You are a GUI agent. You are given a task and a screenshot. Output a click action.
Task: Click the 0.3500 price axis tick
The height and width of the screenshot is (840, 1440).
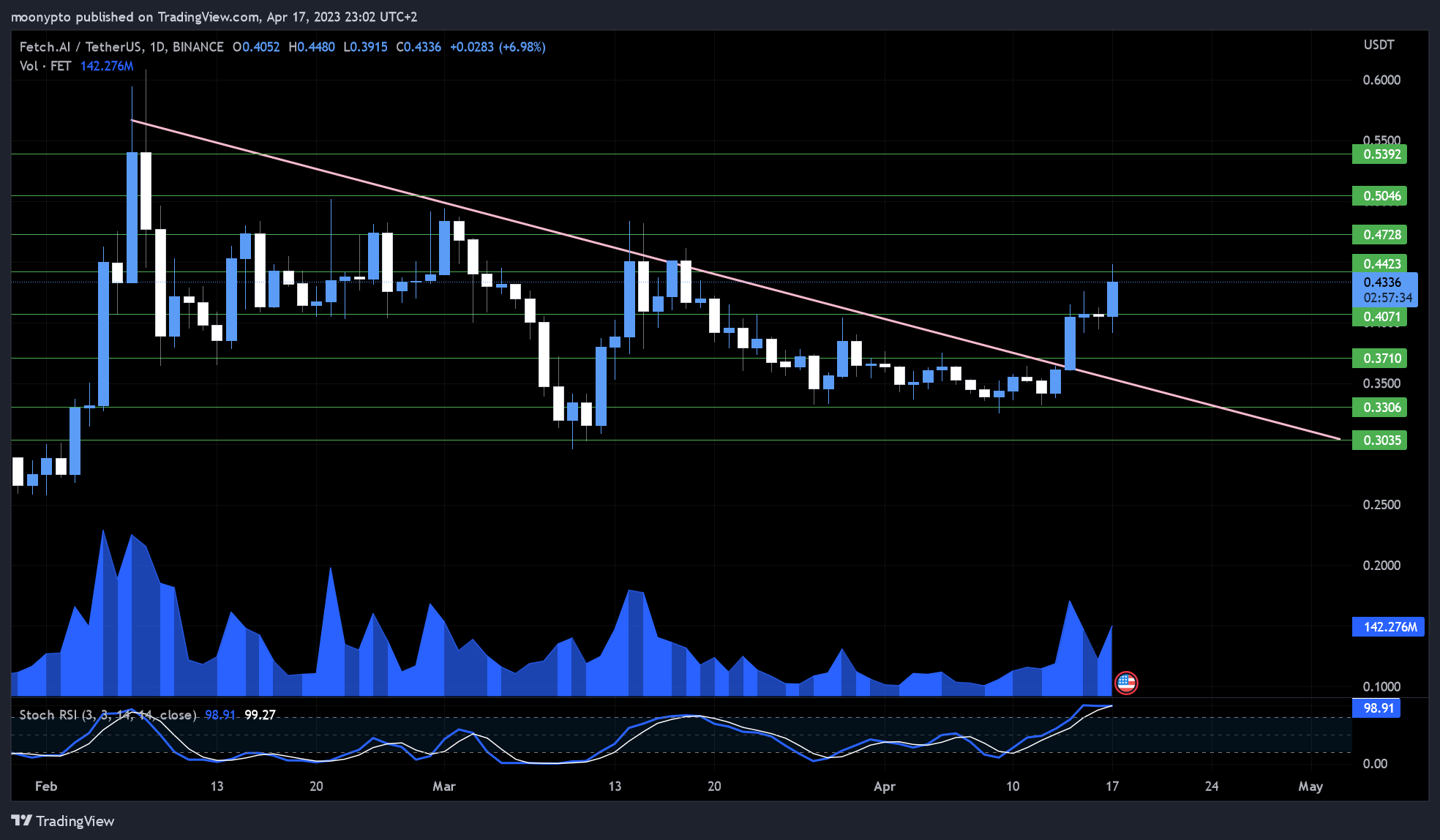pyautogui.click(x=1381, y=383)
